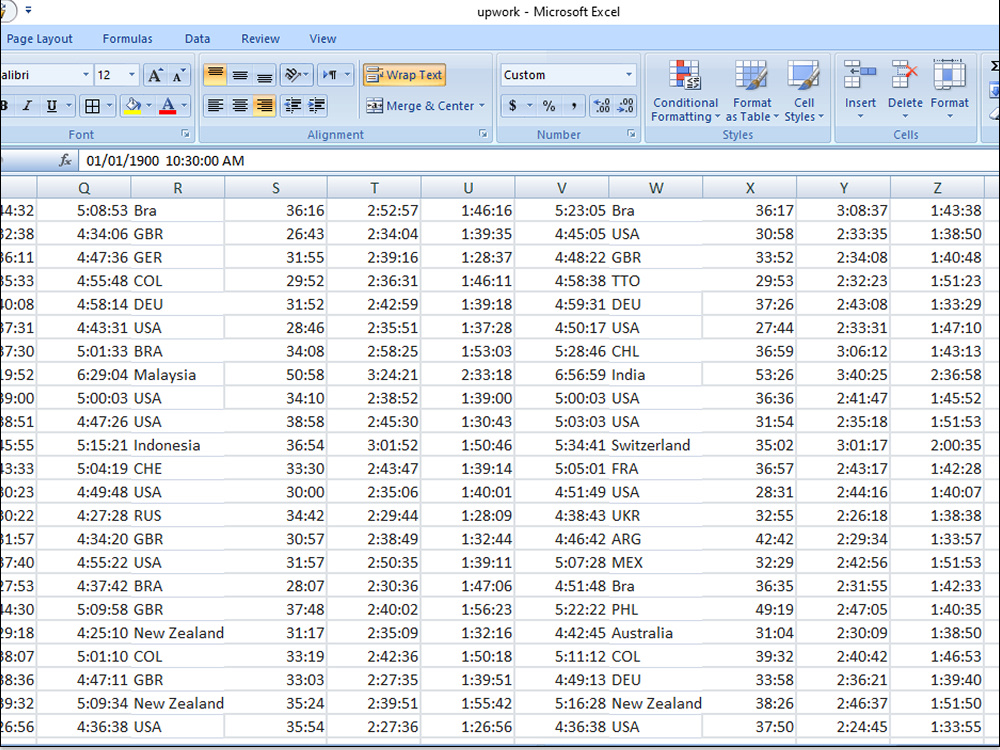Toggle Align Text Right

tap(264, 105)
